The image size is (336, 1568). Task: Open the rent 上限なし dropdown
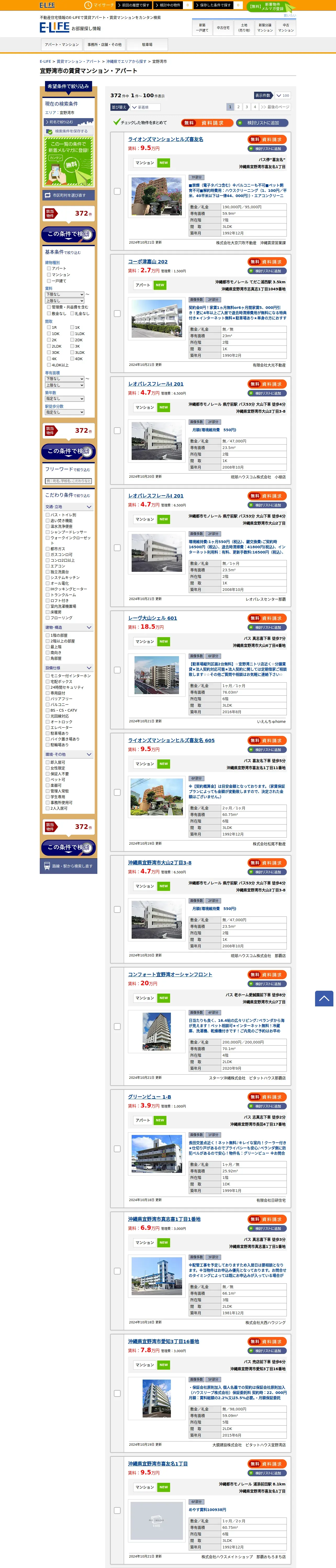coord(65,301)
